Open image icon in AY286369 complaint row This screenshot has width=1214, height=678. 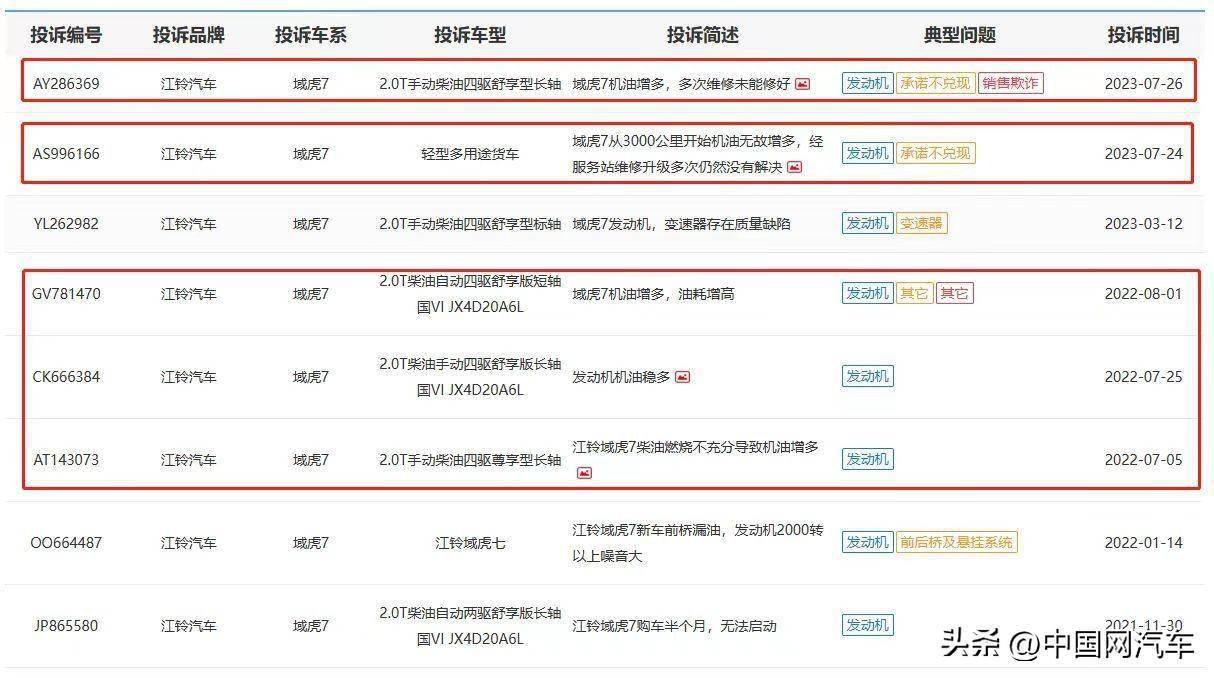point(802,84)
